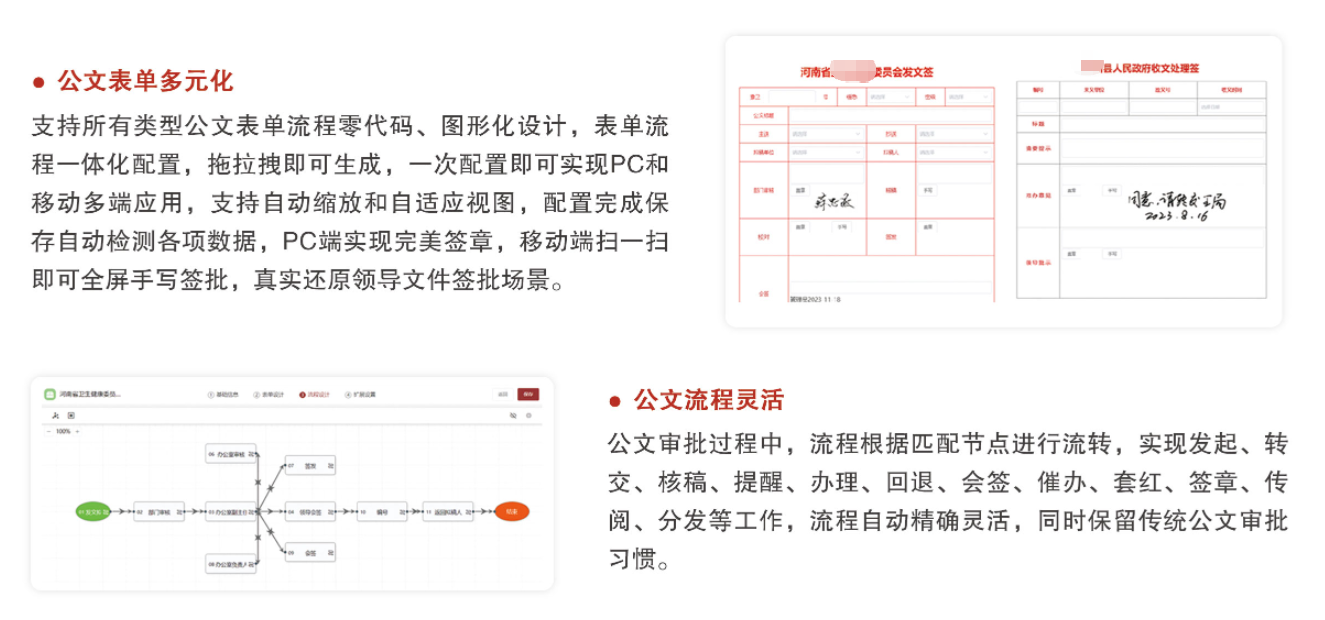The height and width of the screenshot is (620, 1325).
Task: Select the orange 结束 end node
Action: 511,512
